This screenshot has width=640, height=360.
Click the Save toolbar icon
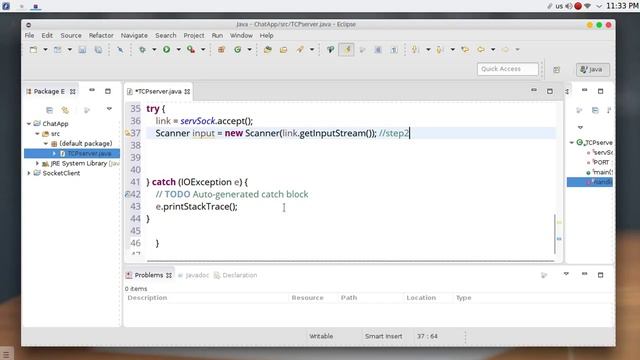point(82,50)
